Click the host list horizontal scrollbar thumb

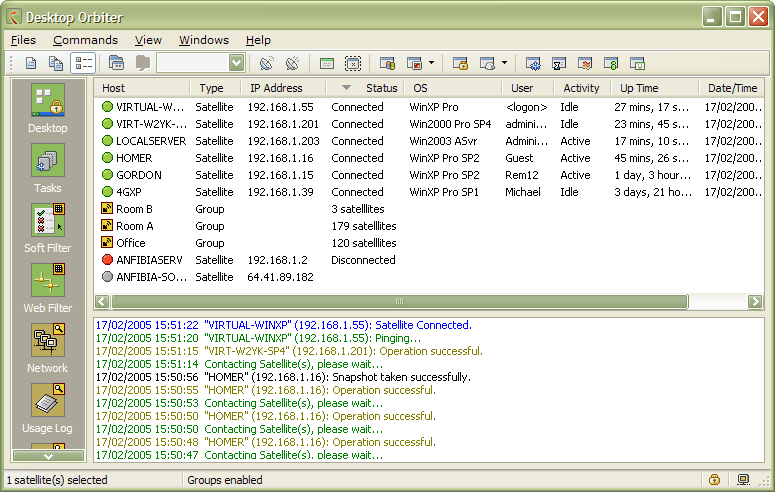(399, 302)
